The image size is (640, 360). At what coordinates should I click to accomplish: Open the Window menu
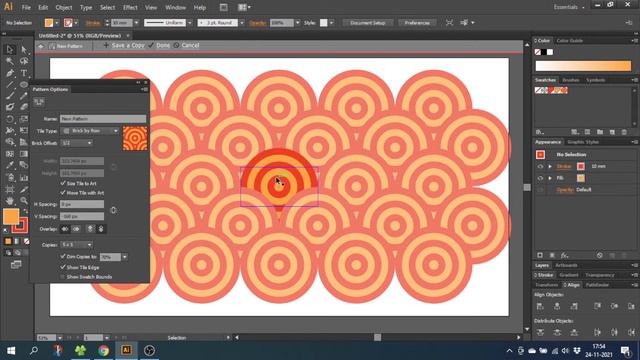coord(176,7)
